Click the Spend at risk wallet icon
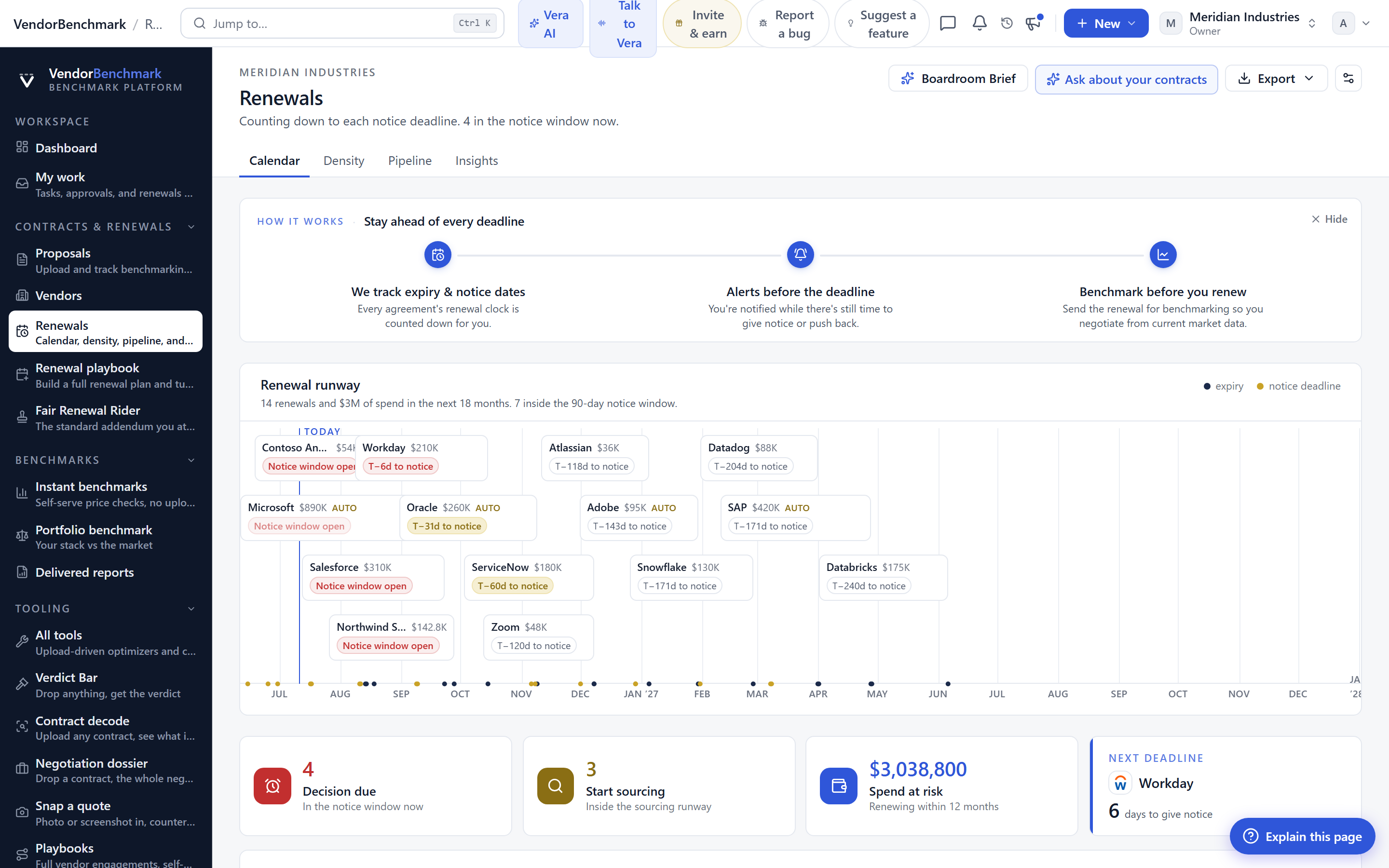 point(838,786)
